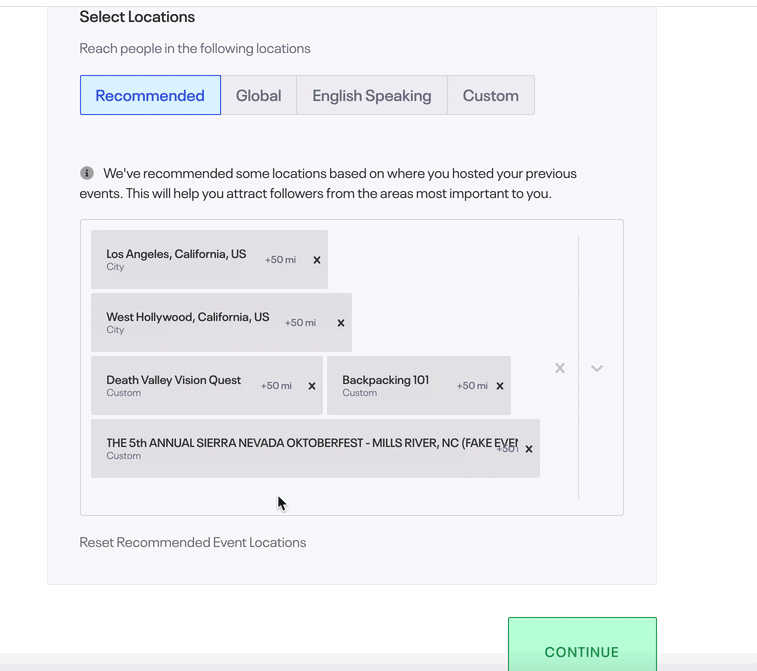Click the Backpacking 101 chip label
Image resolution: width=757 pixels, height=671 pixels.
tap(385, 380)
